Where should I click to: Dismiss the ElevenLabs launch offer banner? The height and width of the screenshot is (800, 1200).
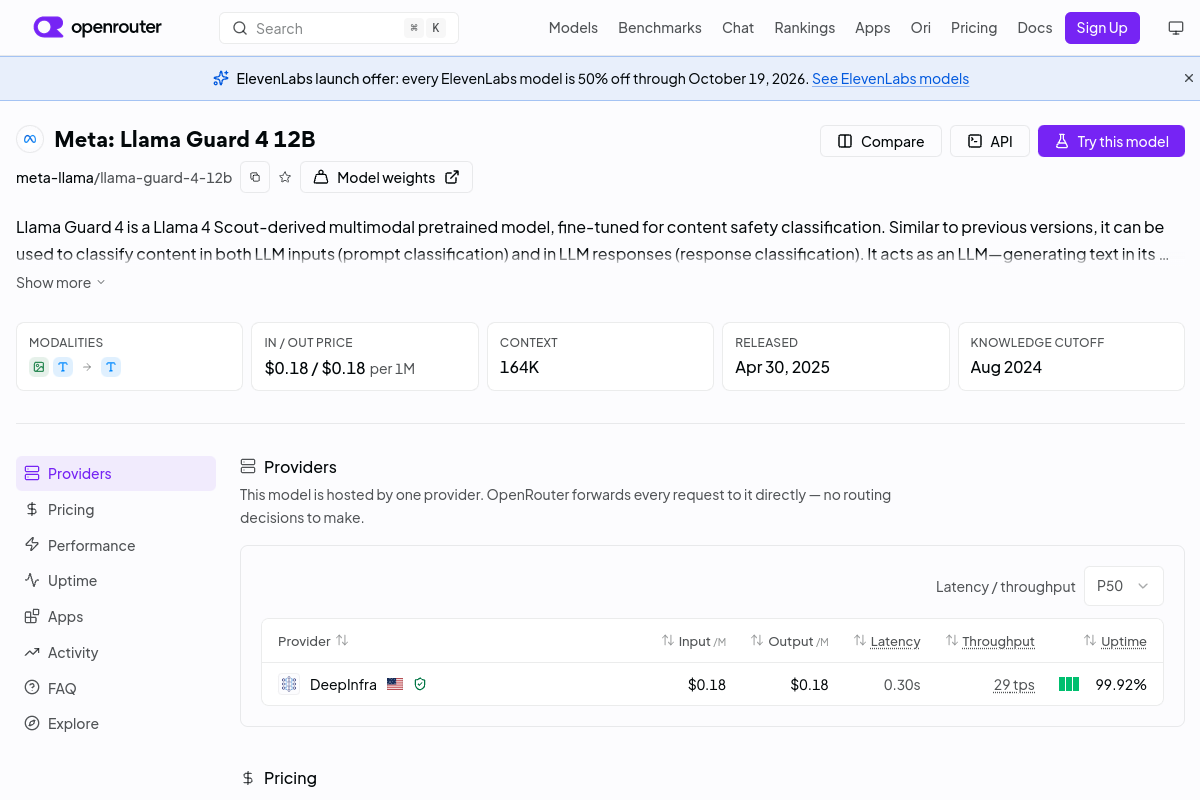point(1189,78)
